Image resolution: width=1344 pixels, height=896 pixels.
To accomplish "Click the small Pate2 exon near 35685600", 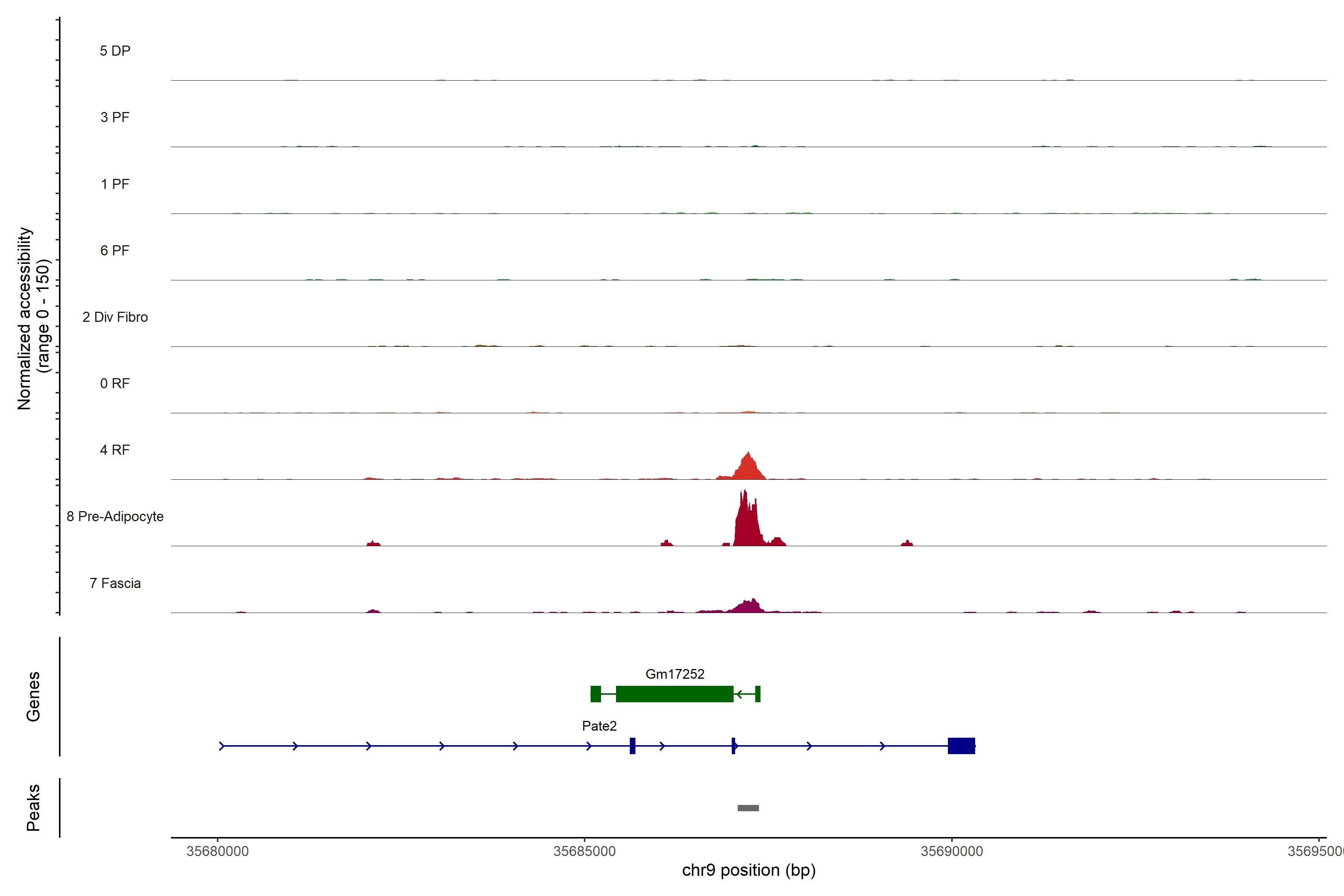I will tap(632, 746).
